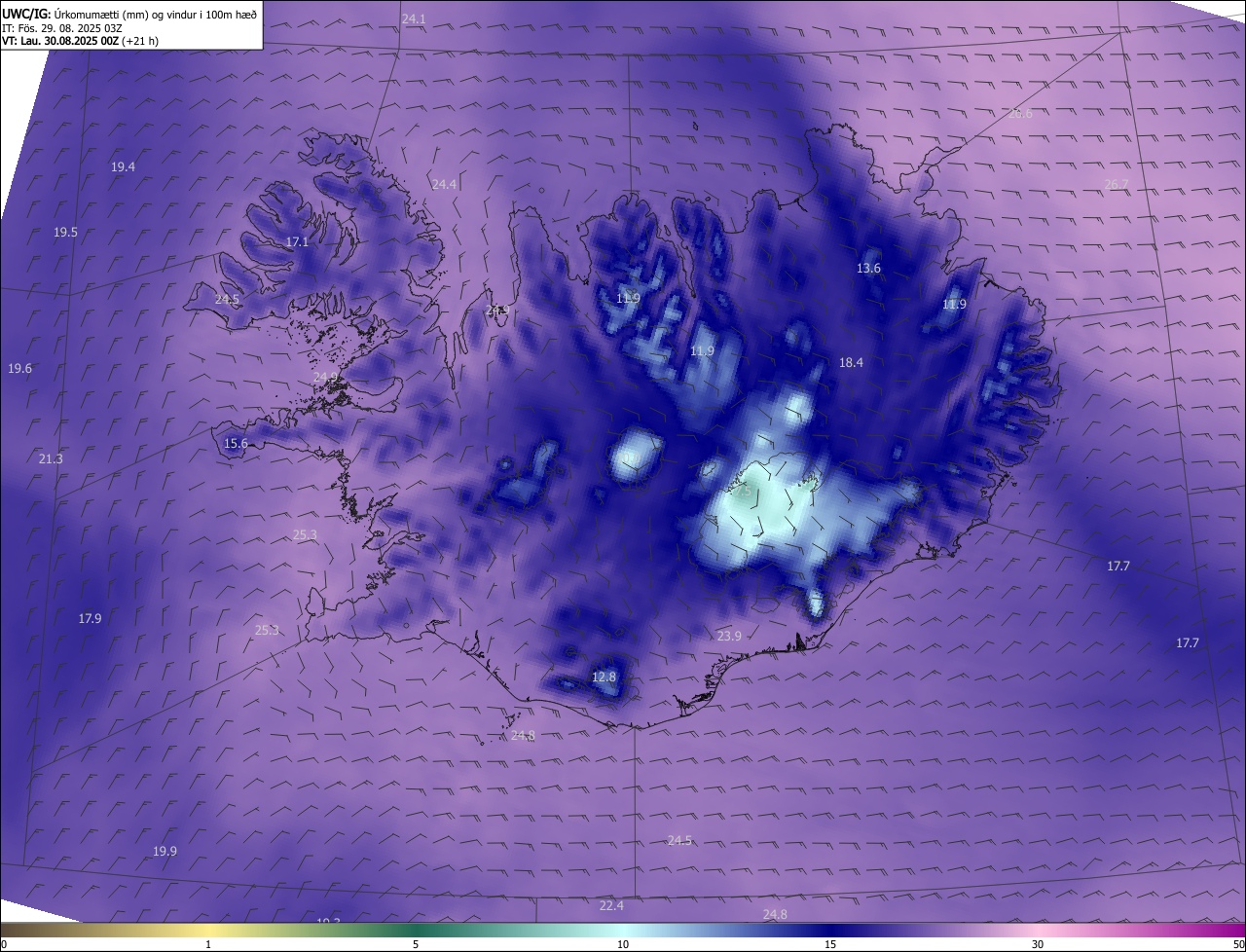Viewport: 1246px width, 952px height.
Task: Click the 50 tick label on the colour scale
Action: 1238,944
